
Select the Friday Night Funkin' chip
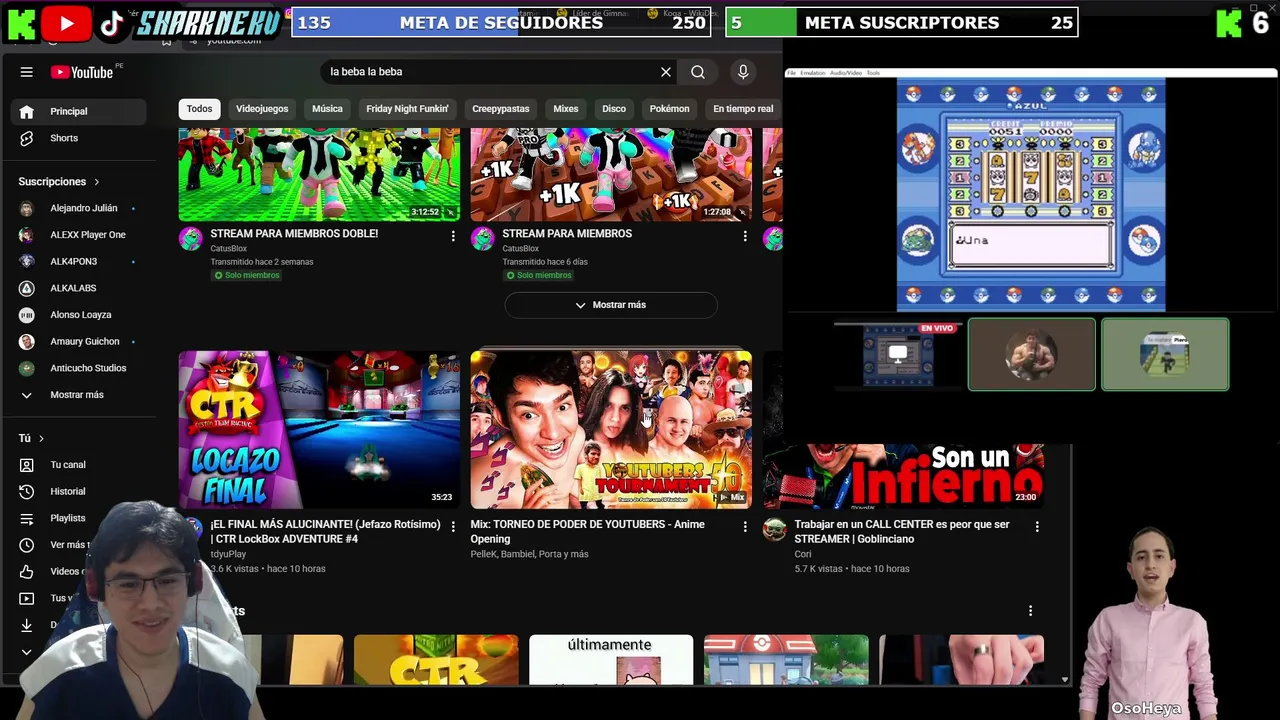click(407, 109)
